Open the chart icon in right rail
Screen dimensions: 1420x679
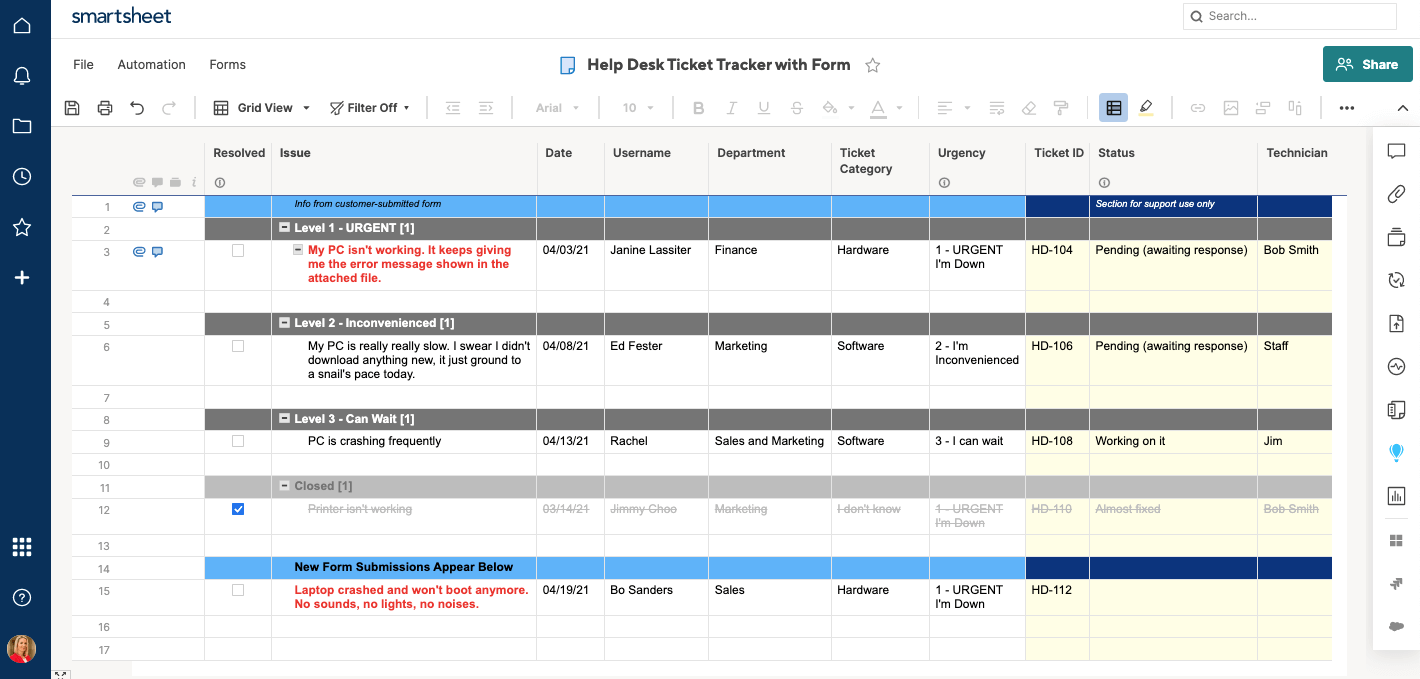(x=1397, y=496)
